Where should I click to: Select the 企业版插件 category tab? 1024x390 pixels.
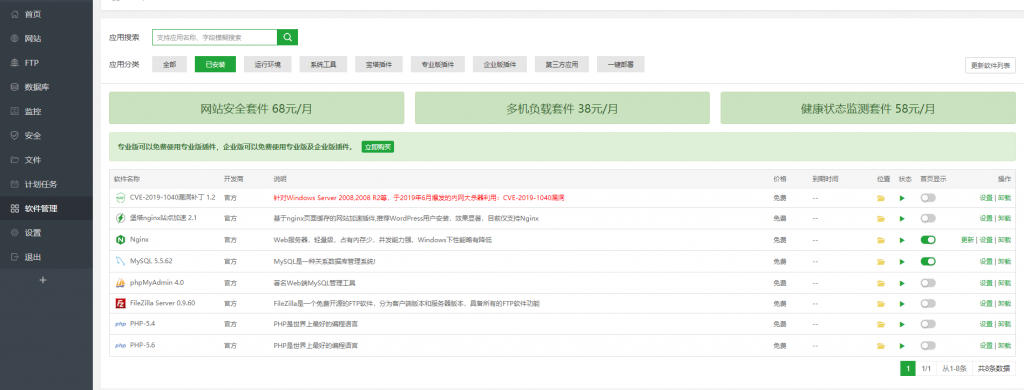tap(500, 65)
